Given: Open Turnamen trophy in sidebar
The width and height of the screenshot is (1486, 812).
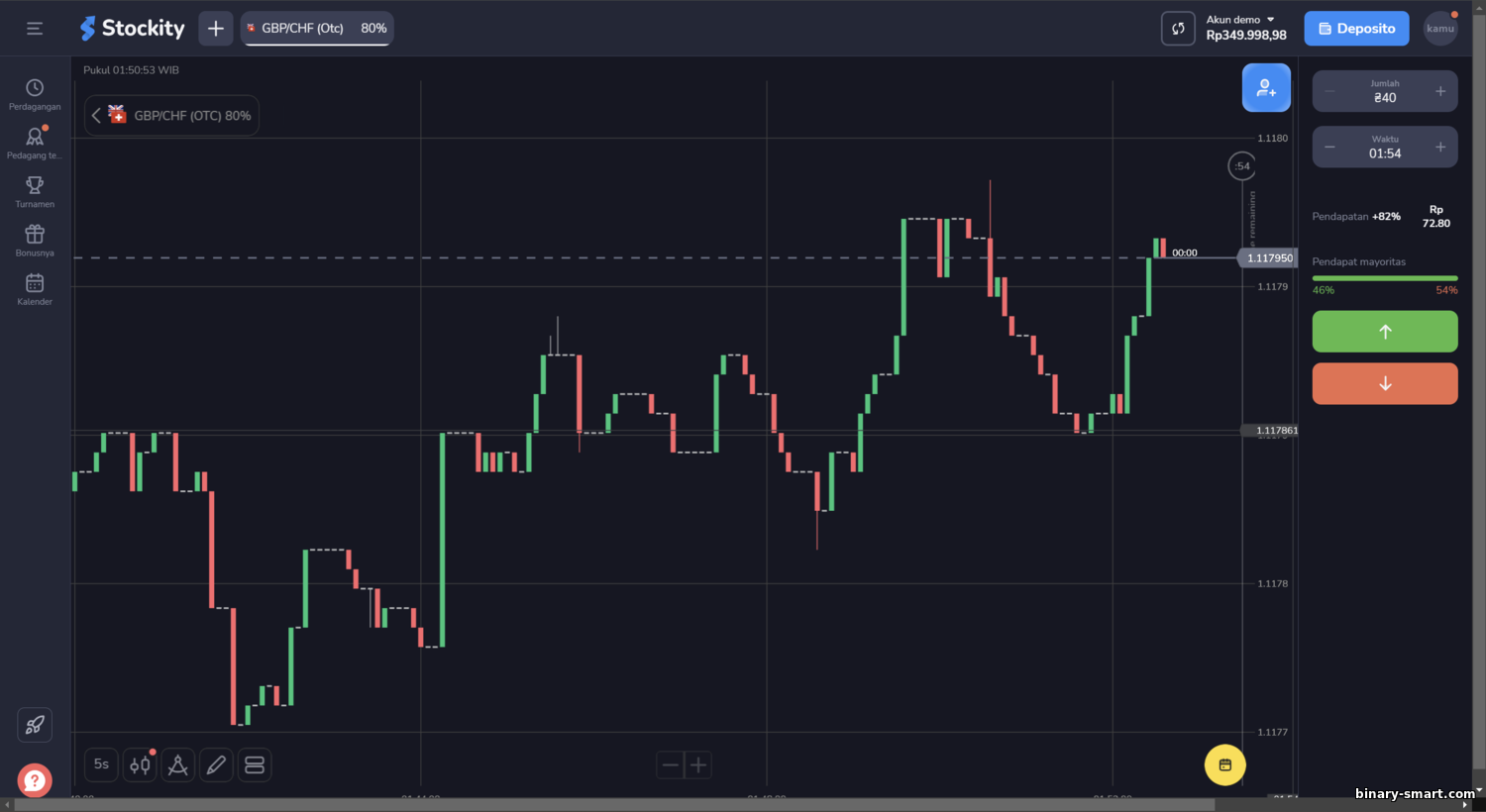Looking at the screenshot, I should point(35,192).
